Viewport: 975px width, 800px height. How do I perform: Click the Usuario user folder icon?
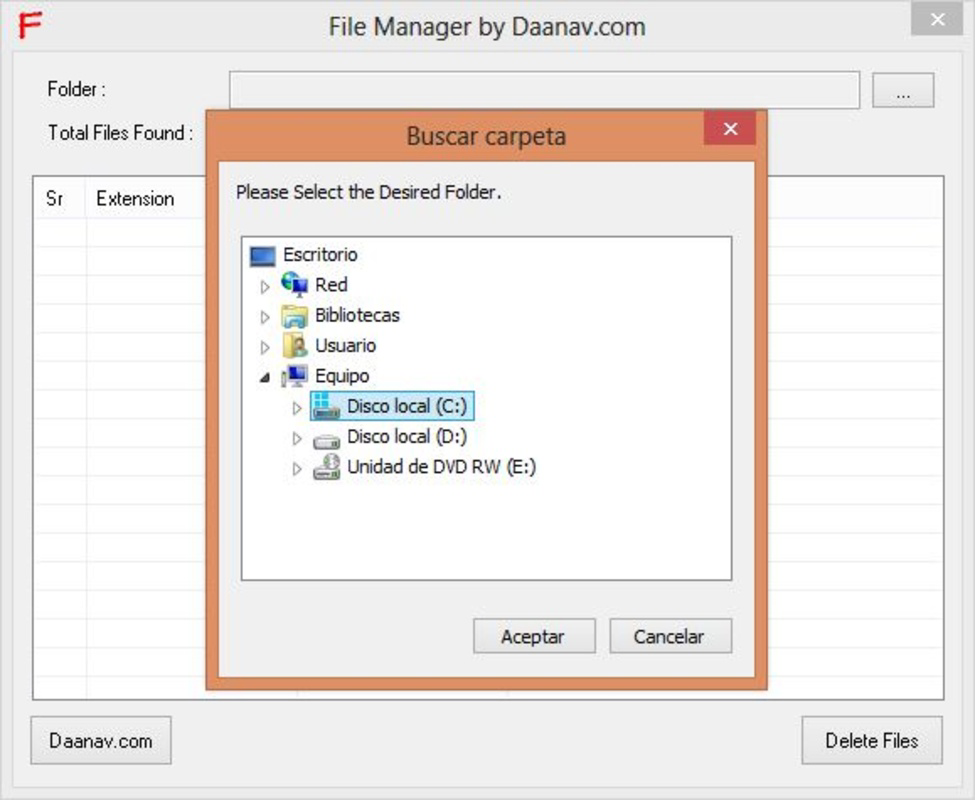tap(294, 346)
